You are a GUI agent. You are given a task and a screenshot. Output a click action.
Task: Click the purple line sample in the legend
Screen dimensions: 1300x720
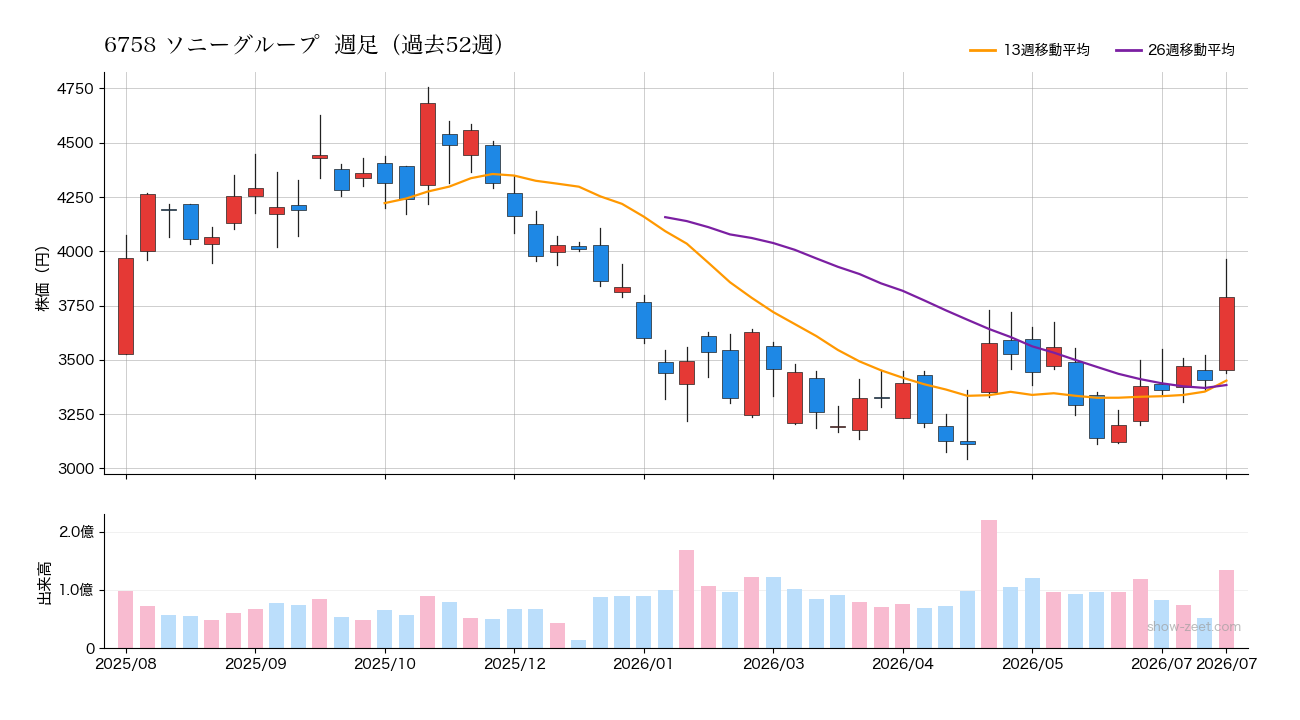tap(1128, 50)
